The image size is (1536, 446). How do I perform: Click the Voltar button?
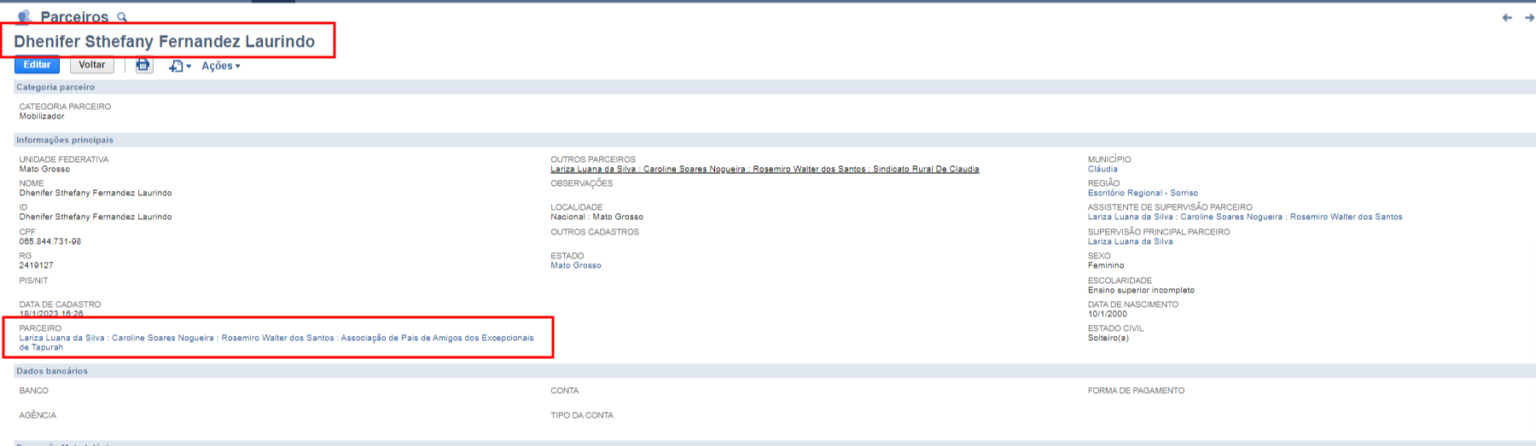92,65
